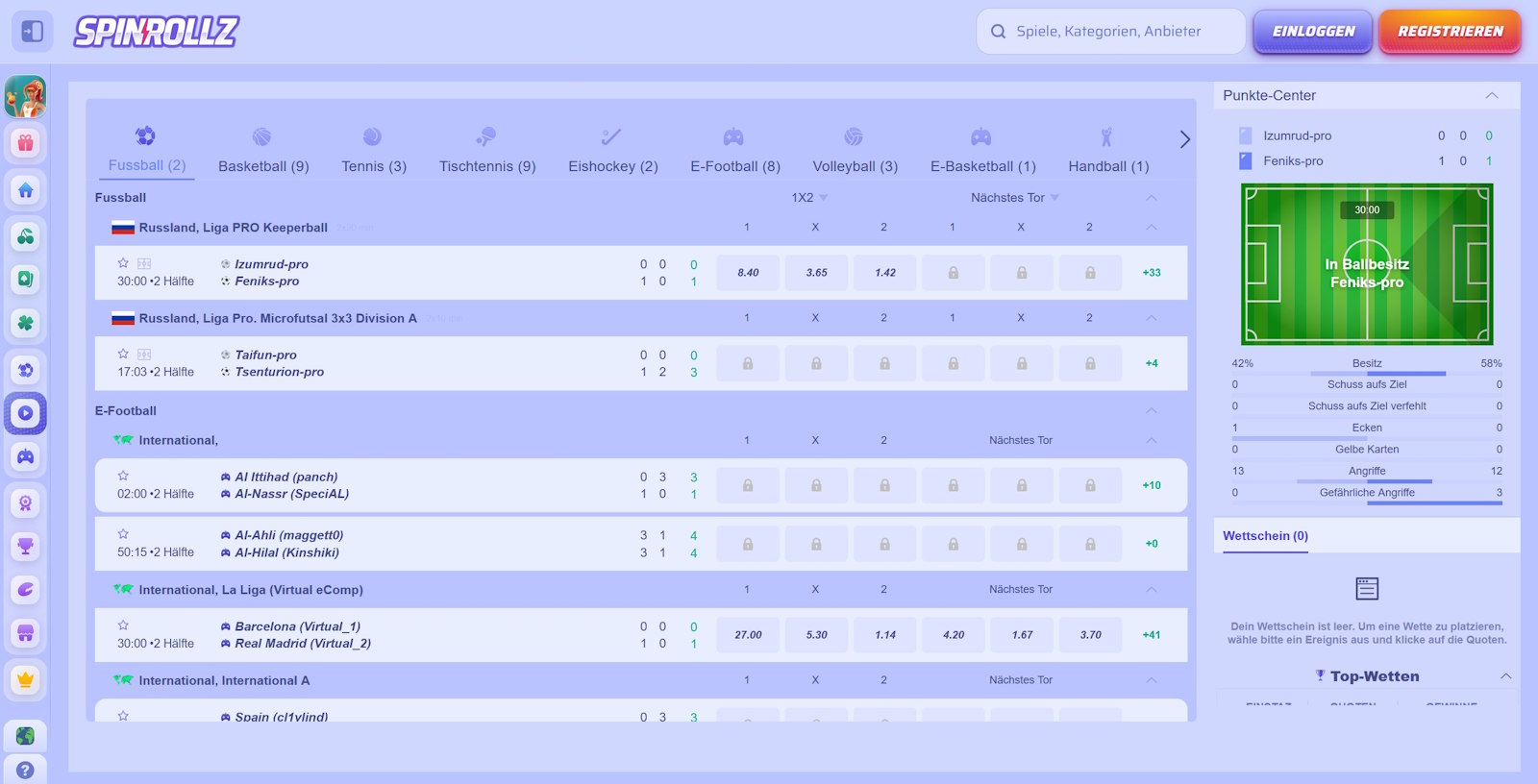Favorite the Izumrud-pro vs Feniks-pro match star
1538x784 pixels.
tap(123, 263)
